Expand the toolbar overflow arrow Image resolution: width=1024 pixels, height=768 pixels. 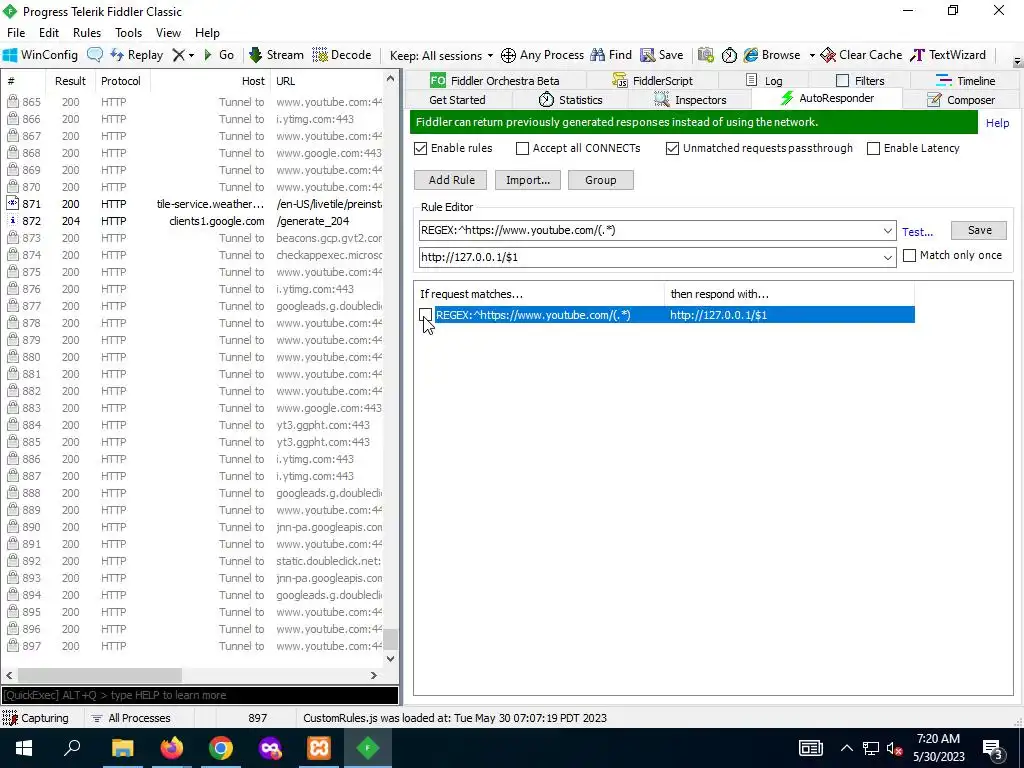coord(1017,62)
